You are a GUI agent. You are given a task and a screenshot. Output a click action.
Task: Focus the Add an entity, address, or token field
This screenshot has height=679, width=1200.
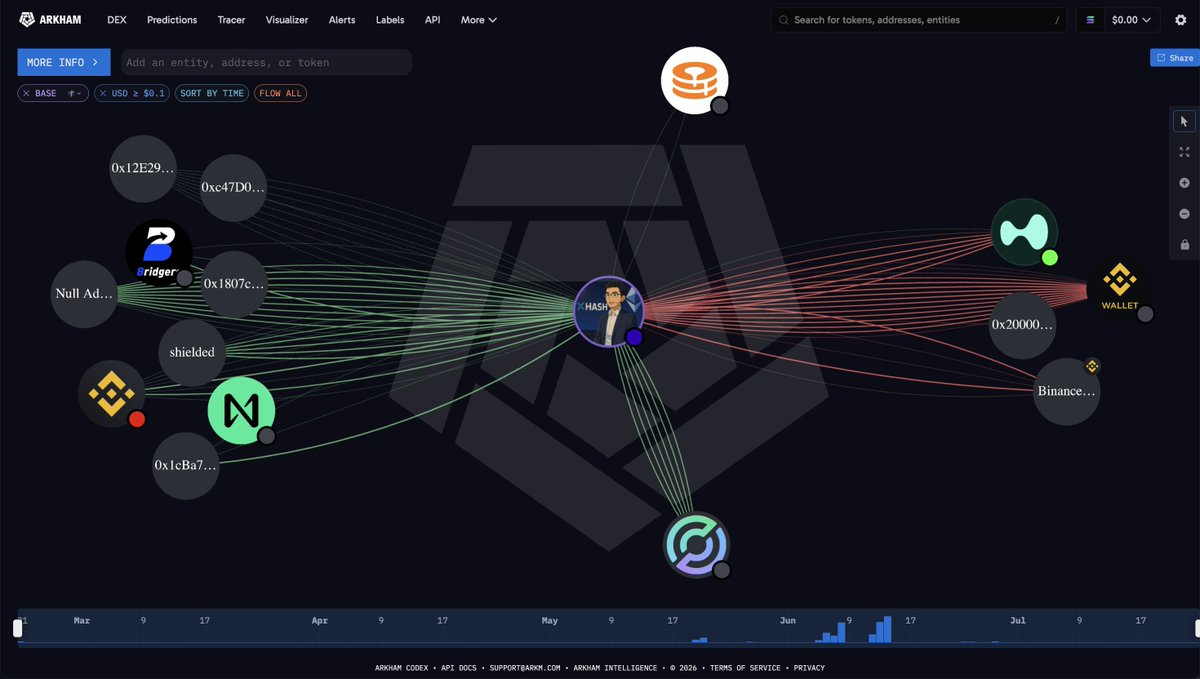click(x=266, y=62)
